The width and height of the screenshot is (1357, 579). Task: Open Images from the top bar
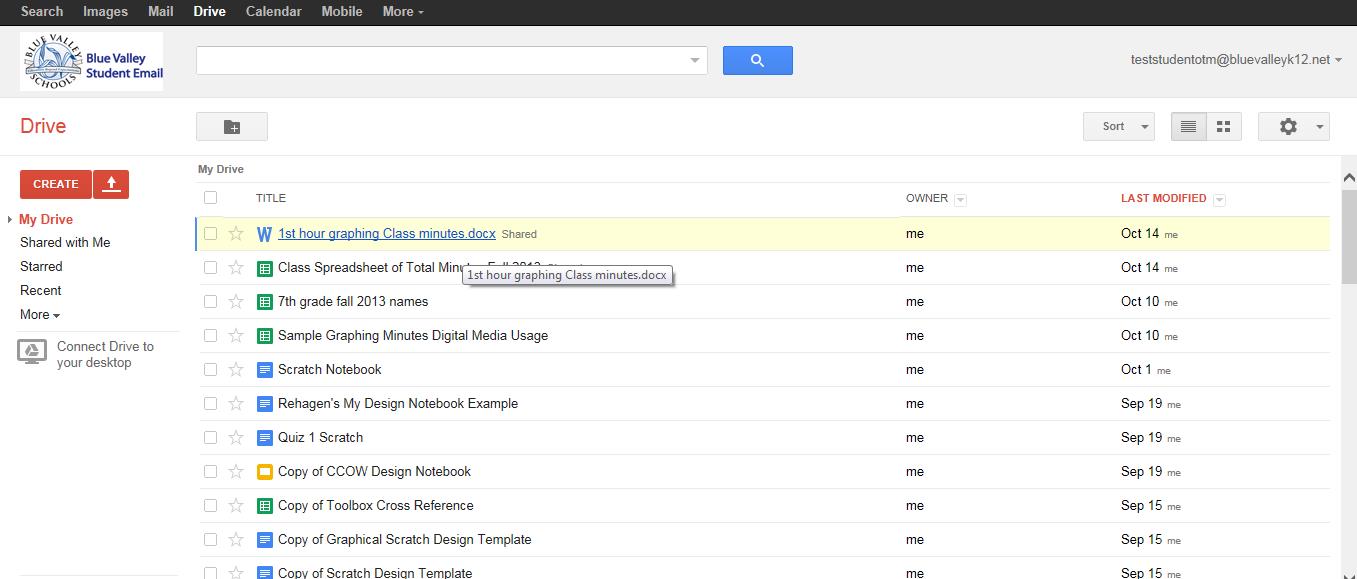coord(105,12)
